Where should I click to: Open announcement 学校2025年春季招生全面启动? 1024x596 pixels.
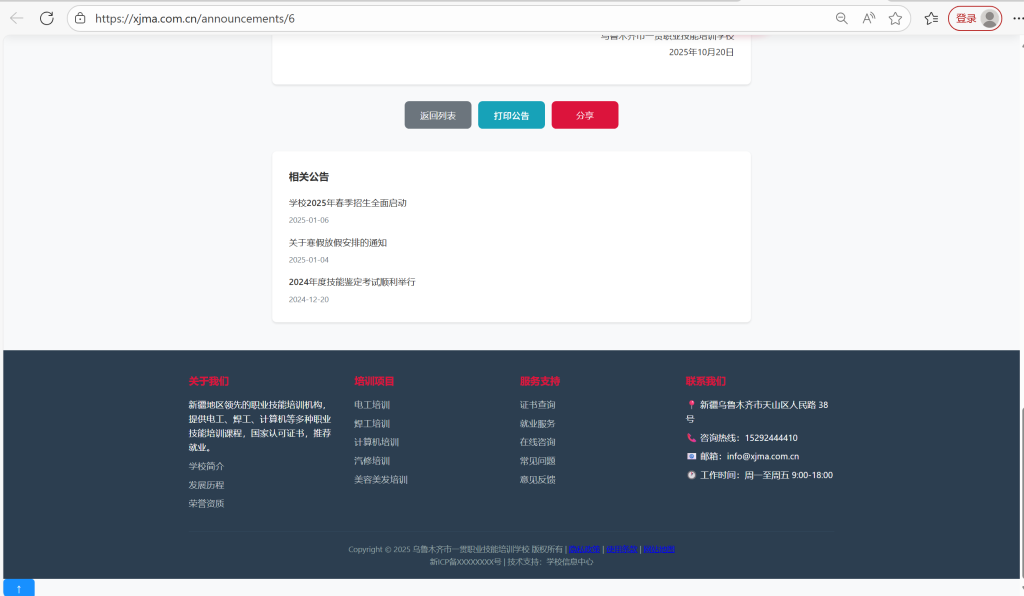(348, 203)
